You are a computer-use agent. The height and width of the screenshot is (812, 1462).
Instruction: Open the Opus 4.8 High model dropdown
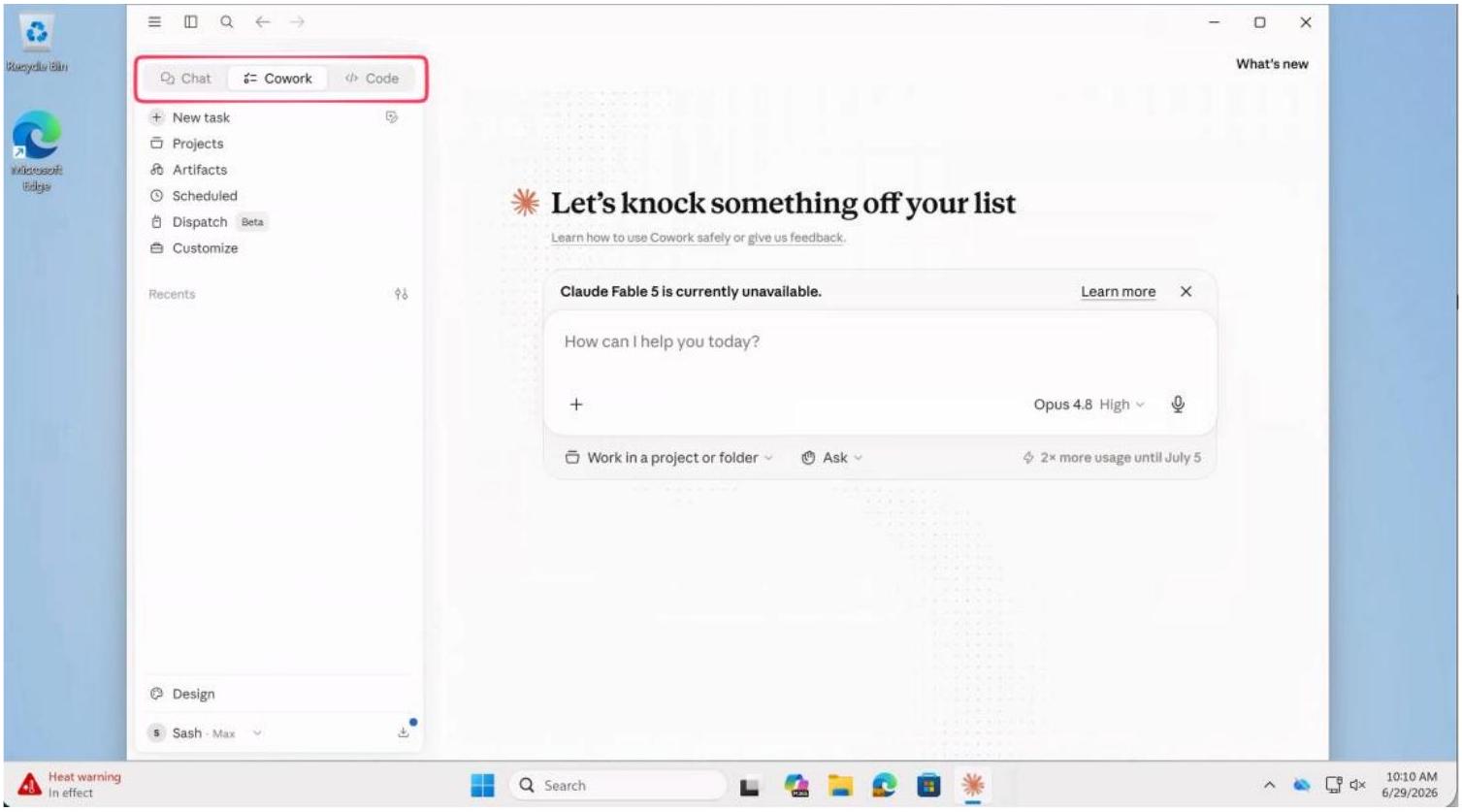(x=1088, y=405)
